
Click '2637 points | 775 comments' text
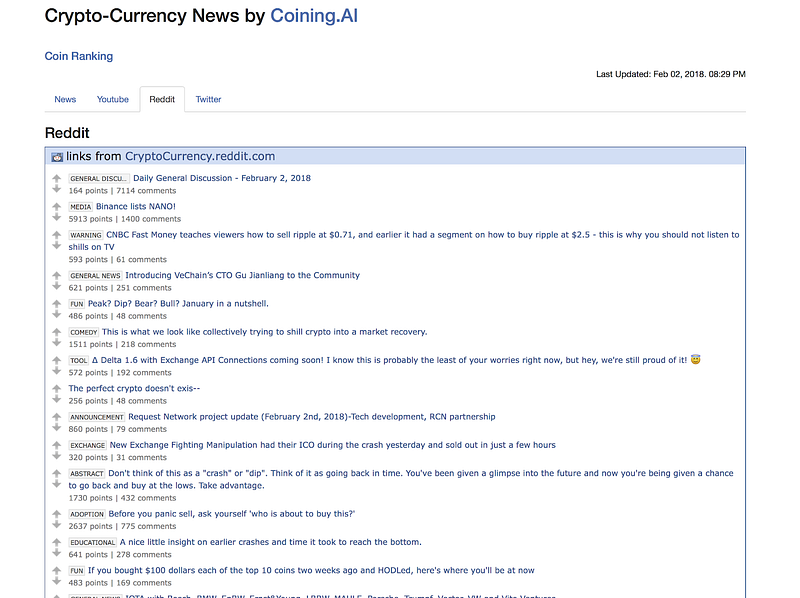tap(122, 527)
